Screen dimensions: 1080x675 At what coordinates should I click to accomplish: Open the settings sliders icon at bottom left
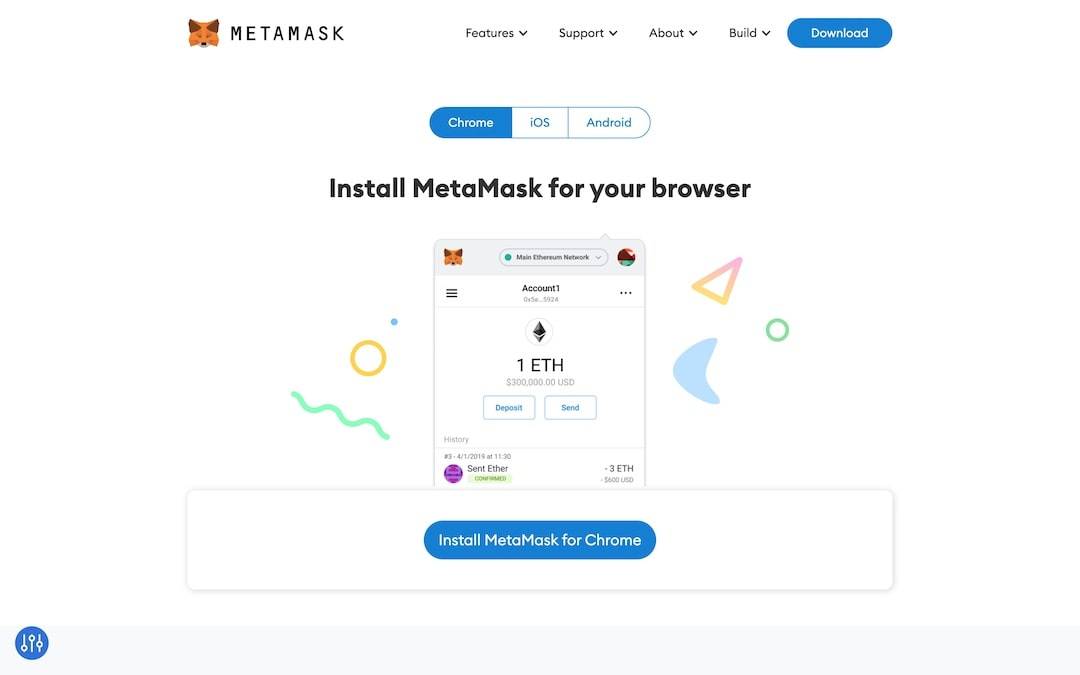32,643
